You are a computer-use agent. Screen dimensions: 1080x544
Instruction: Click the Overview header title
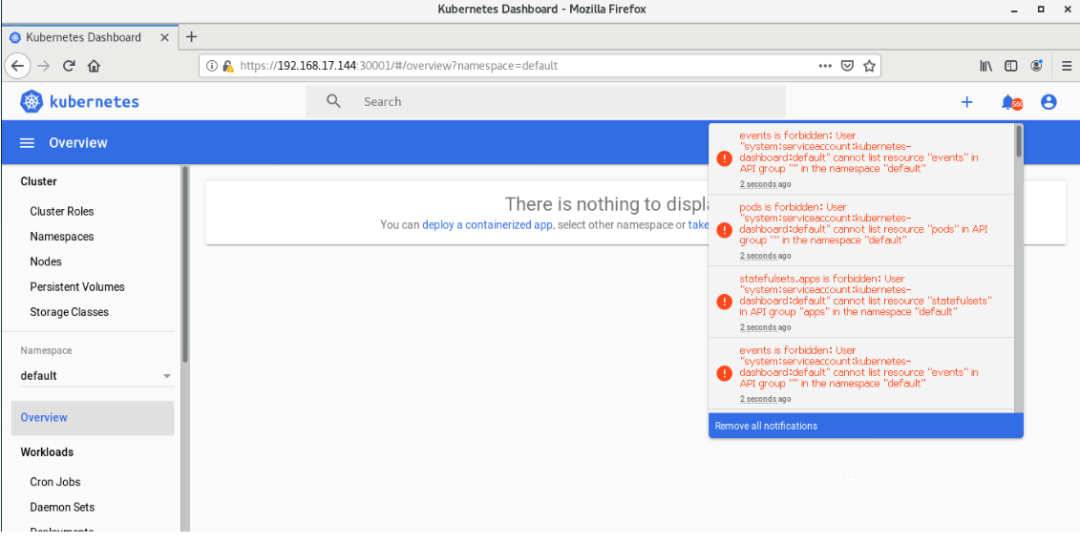[x=78, y=143]
